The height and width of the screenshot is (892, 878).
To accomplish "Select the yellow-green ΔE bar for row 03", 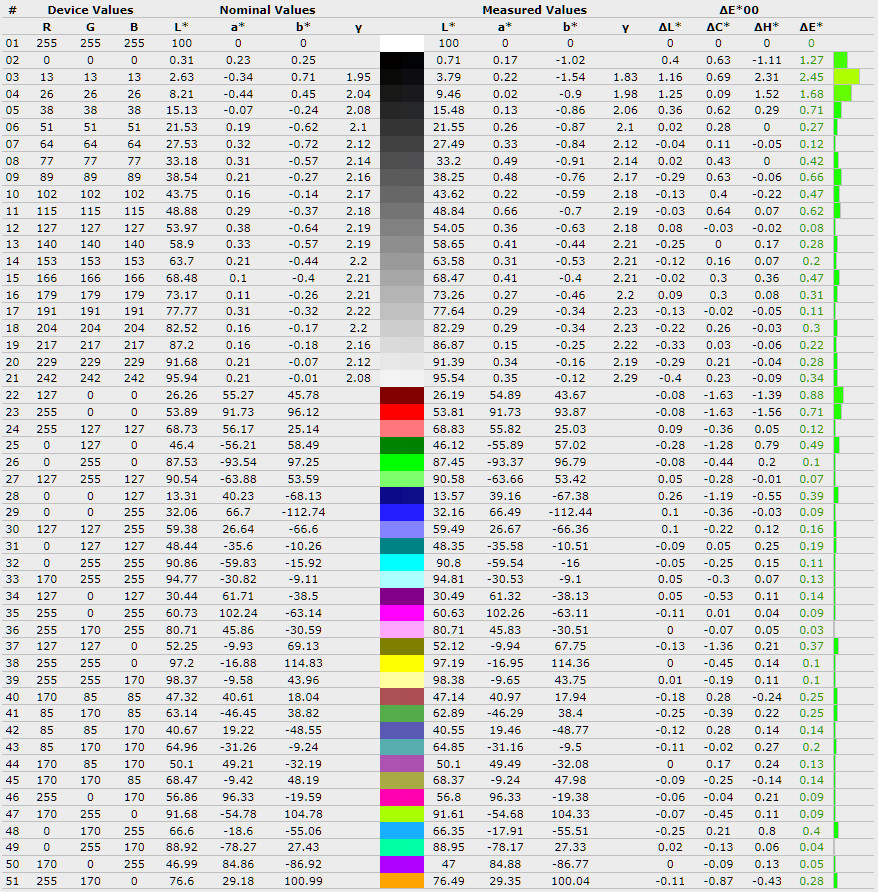I will [845, 77].
